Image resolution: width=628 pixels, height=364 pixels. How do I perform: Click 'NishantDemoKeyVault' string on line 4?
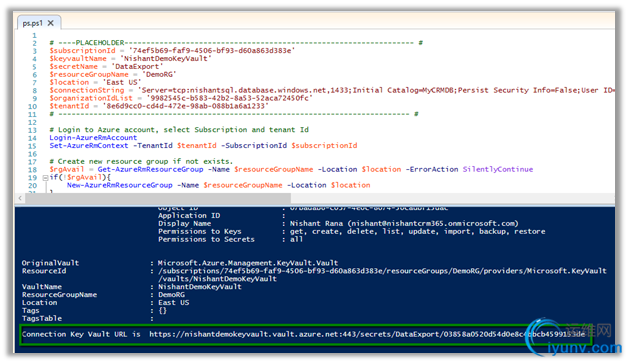click(166, 59)
